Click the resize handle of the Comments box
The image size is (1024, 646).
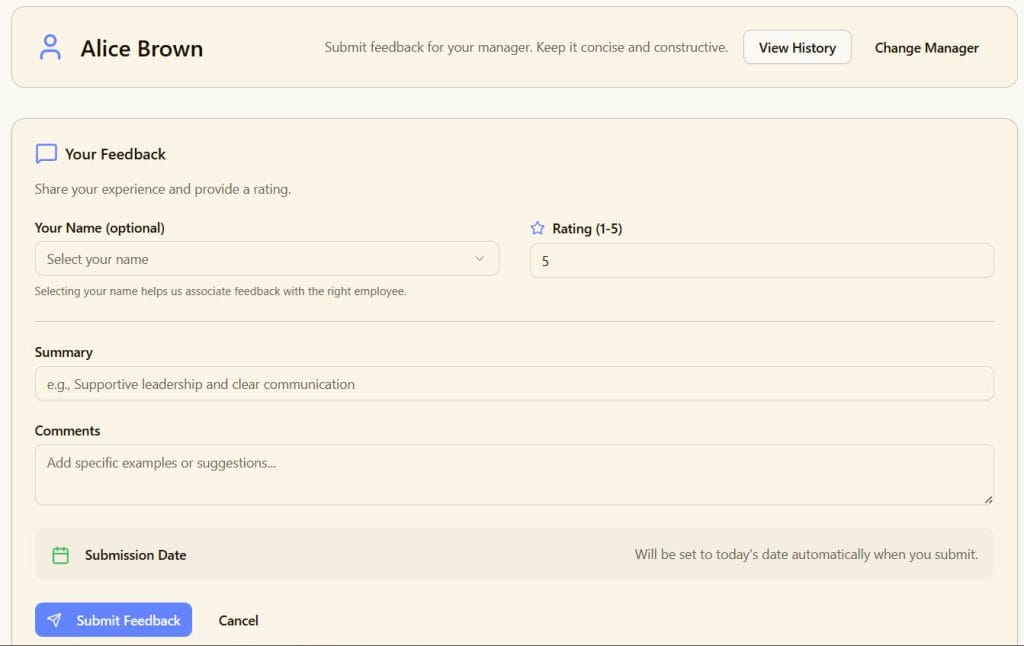(989, 500)
